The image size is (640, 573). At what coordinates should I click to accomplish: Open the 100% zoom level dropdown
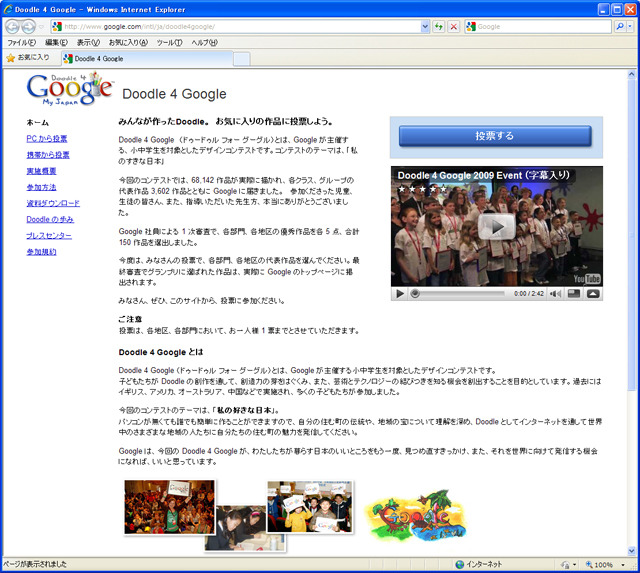[x=623, y=565]
